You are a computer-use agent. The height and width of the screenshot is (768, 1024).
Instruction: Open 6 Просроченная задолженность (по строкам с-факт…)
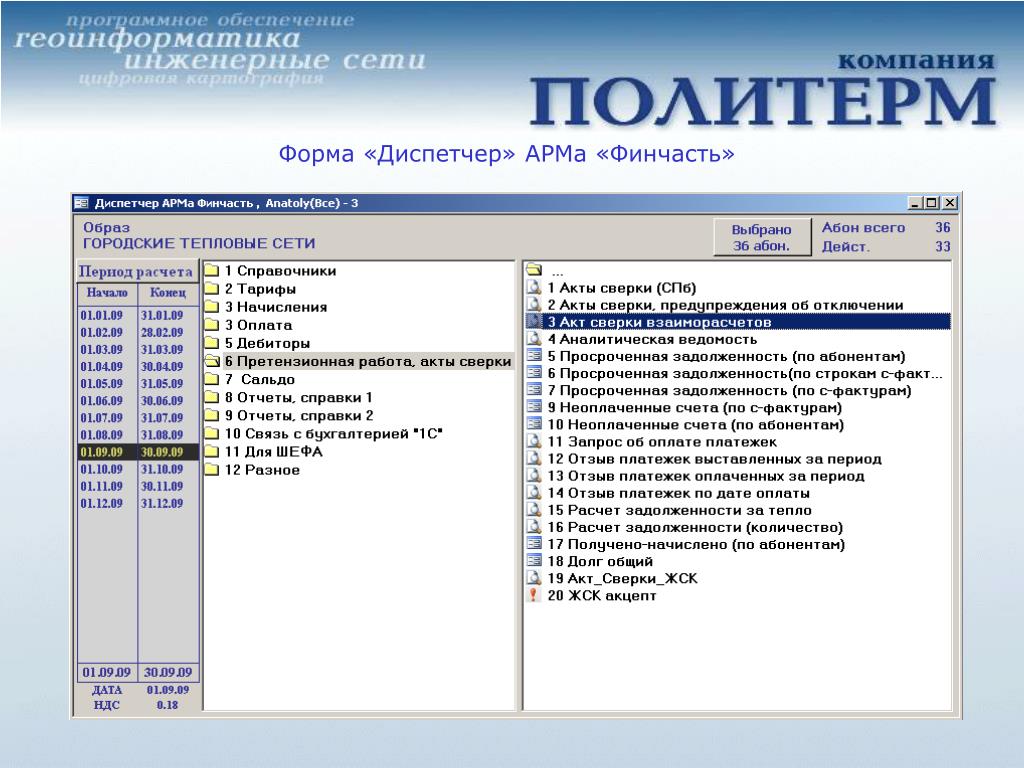click(744, 374)
